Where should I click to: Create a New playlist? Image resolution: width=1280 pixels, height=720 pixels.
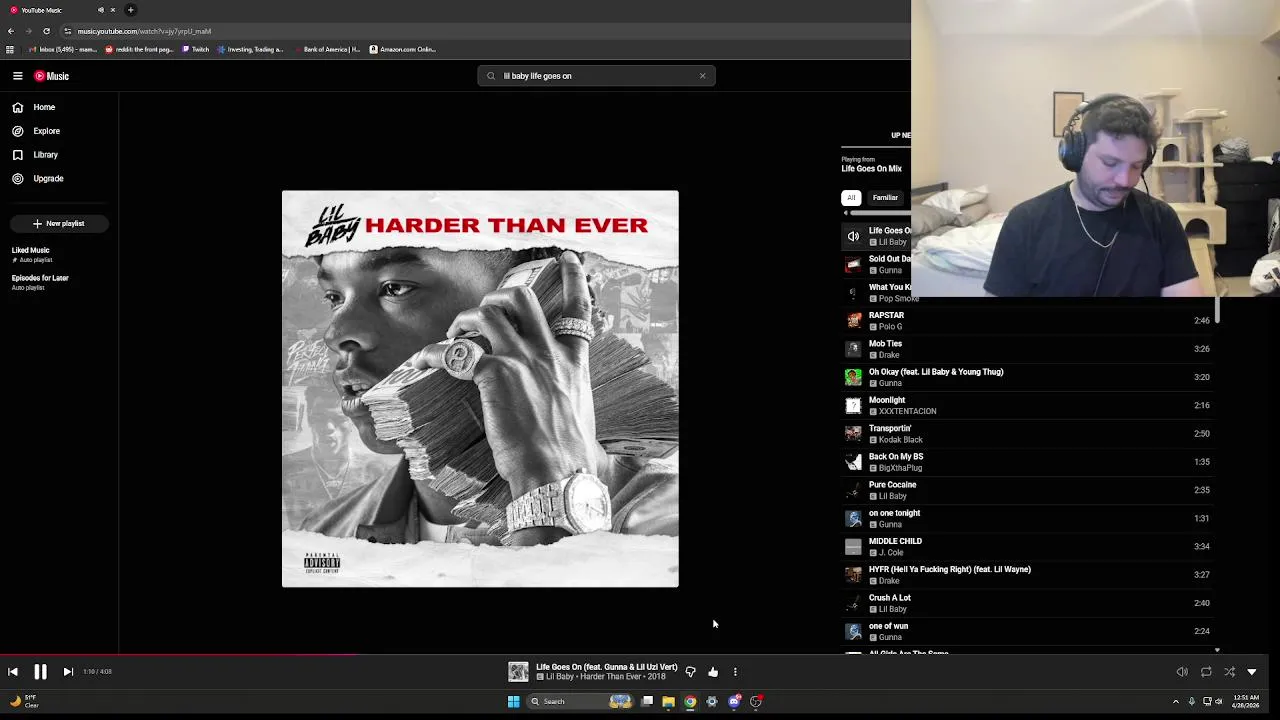(x=59, y=223)
